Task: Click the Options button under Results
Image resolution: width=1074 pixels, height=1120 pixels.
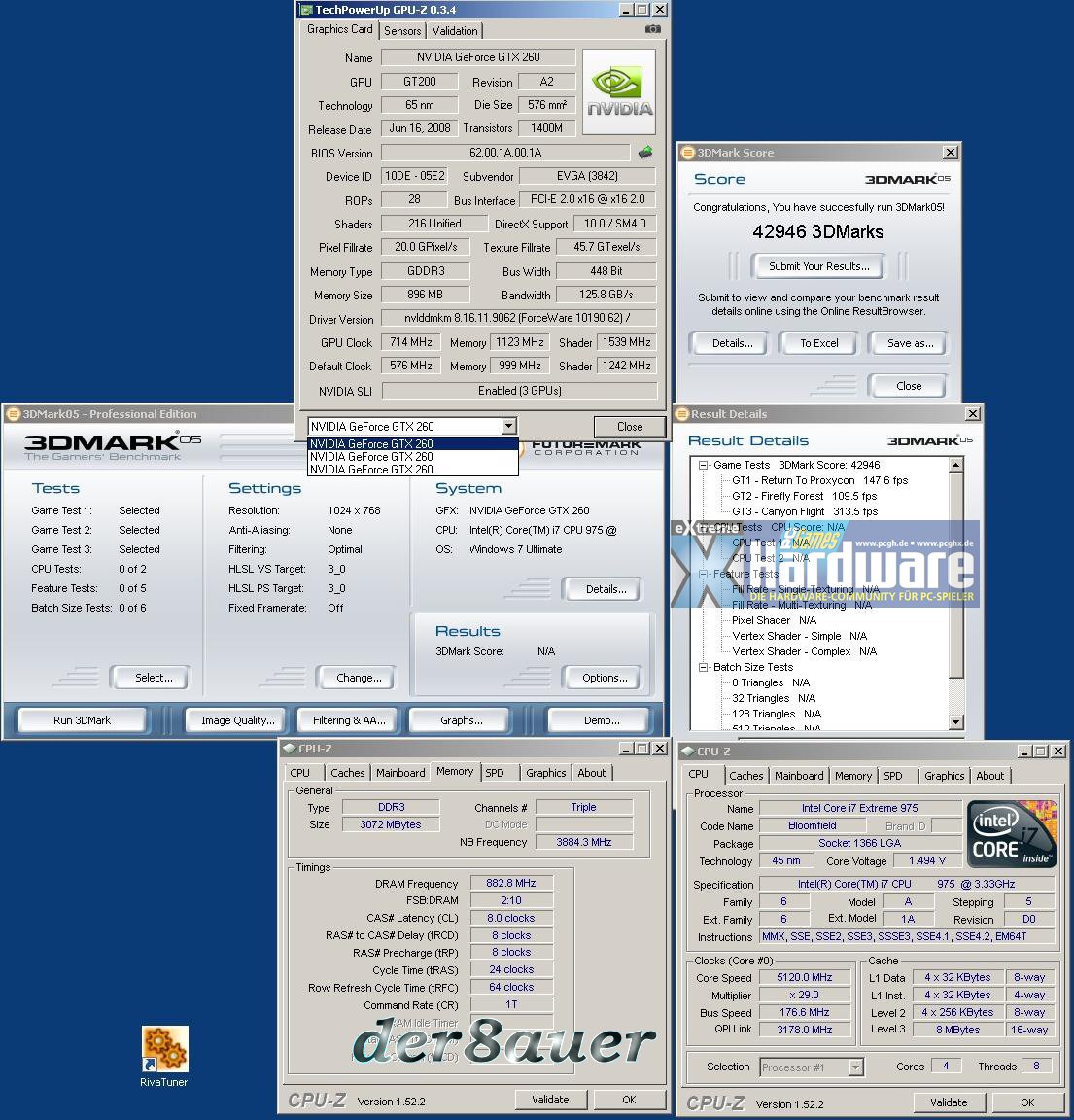Action: pos(605,677)
